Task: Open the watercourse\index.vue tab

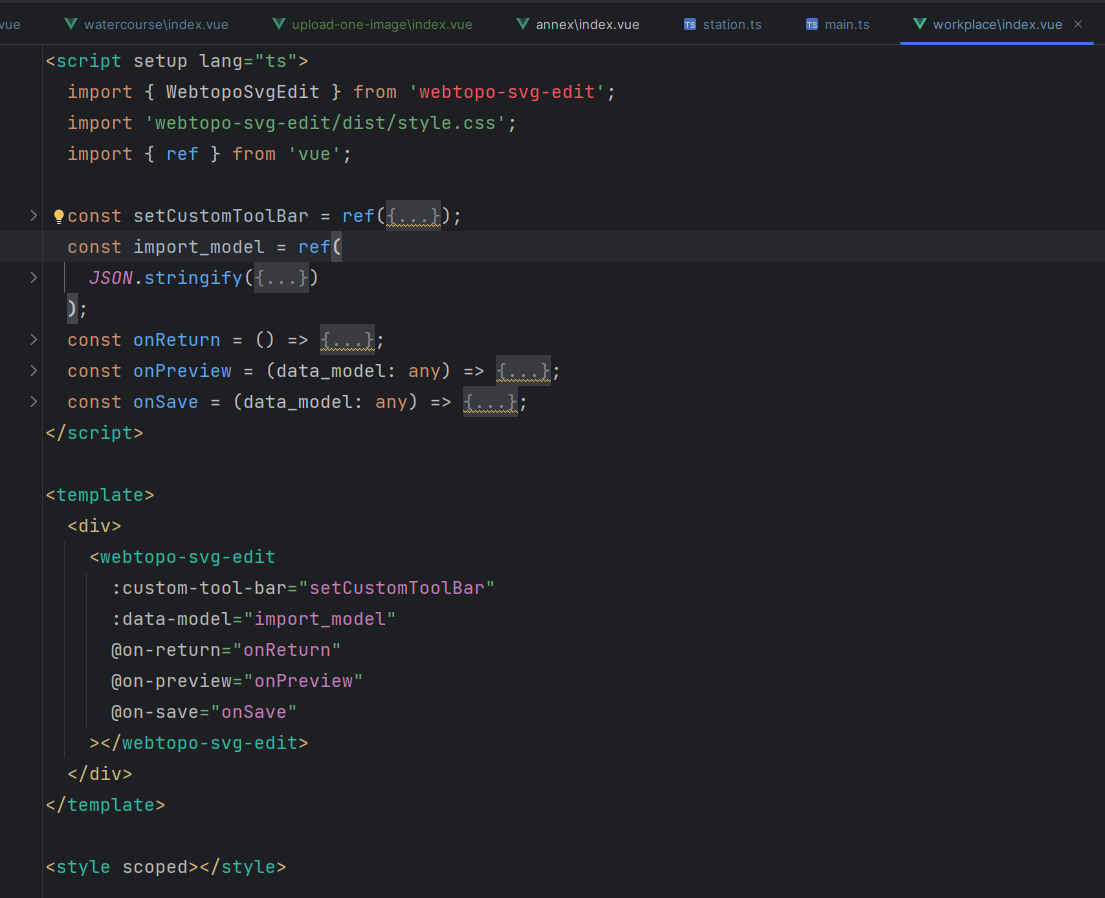Action: tap(146, 24)
